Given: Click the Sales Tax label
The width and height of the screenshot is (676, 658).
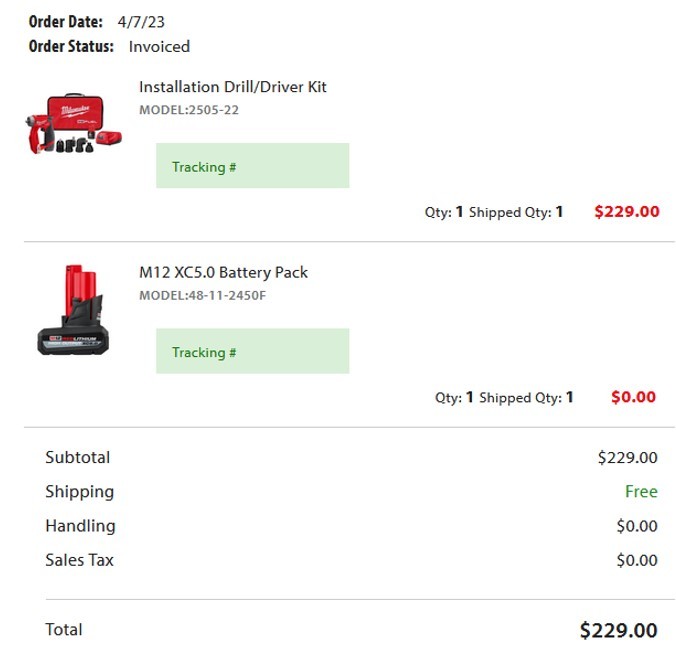Looking at the screenshot, I should [x=79, y=560].
